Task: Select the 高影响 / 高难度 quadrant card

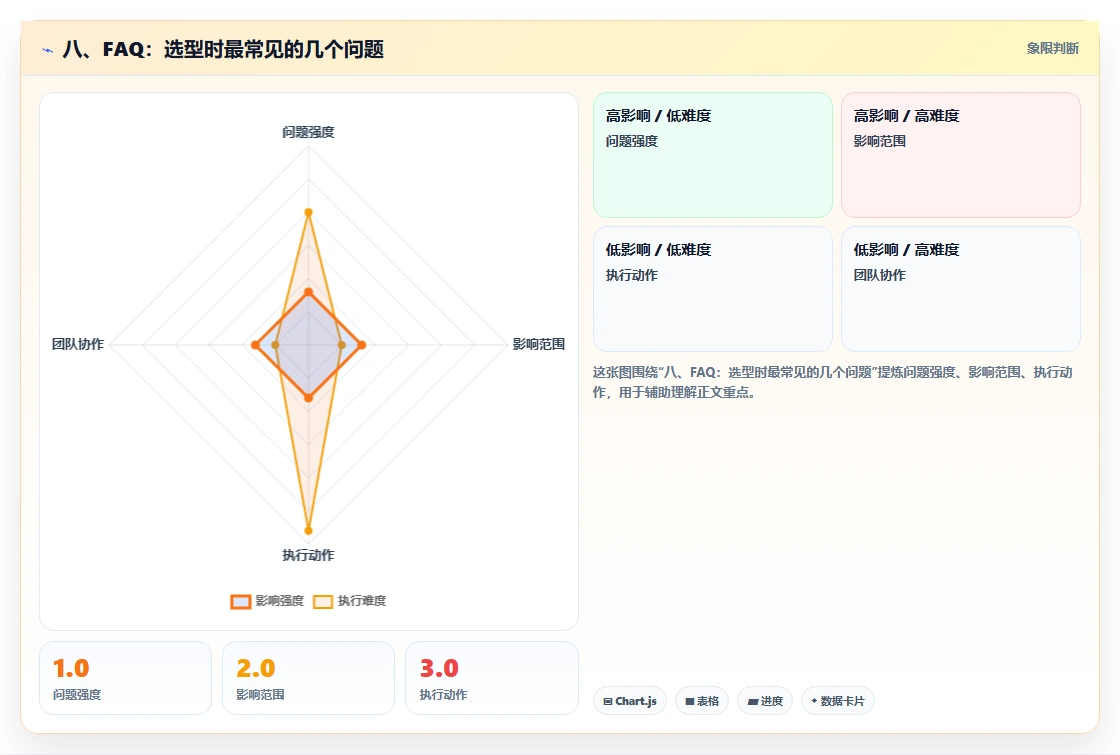Action: [961, 155]
